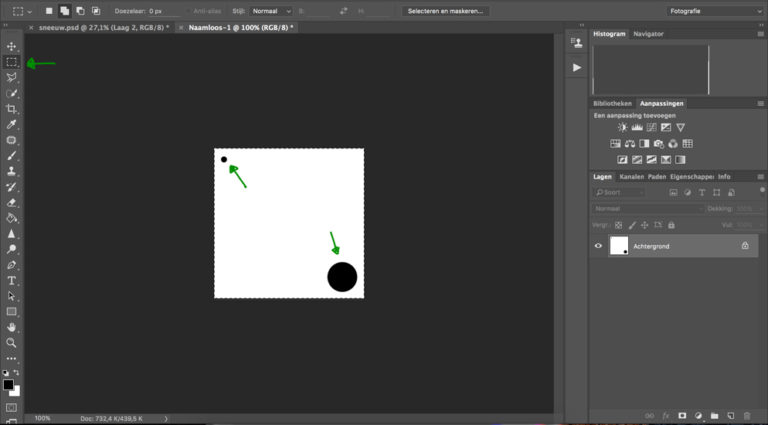Click the black foreground color swatch

pyautogui.click(x=8, y=385)
